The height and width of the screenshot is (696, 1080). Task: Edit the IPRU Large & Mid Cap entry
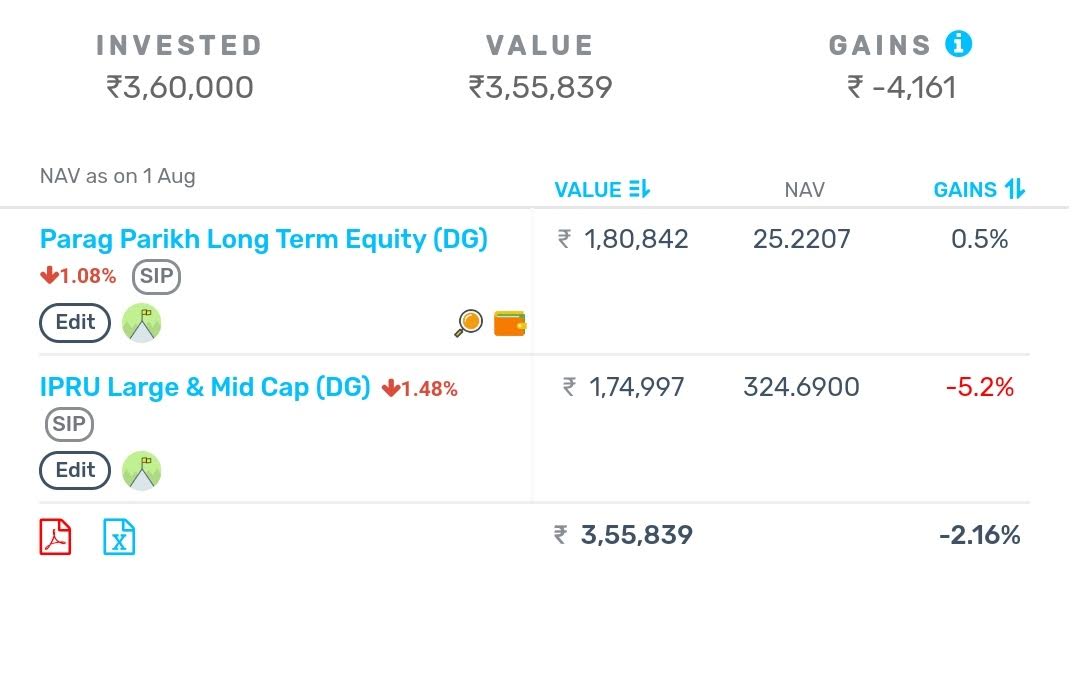pos(74,470)
